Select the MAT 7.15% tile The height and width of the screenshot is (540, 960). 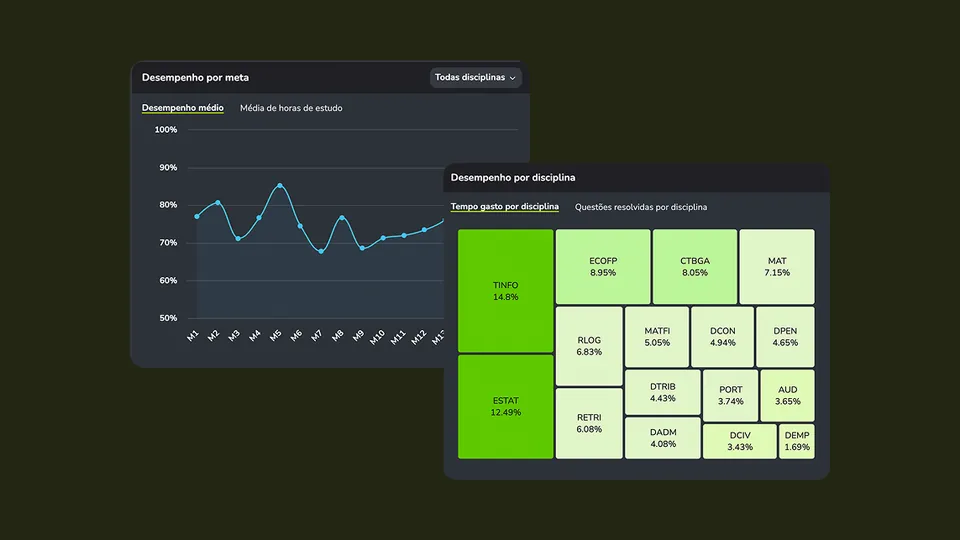point(777,266)
